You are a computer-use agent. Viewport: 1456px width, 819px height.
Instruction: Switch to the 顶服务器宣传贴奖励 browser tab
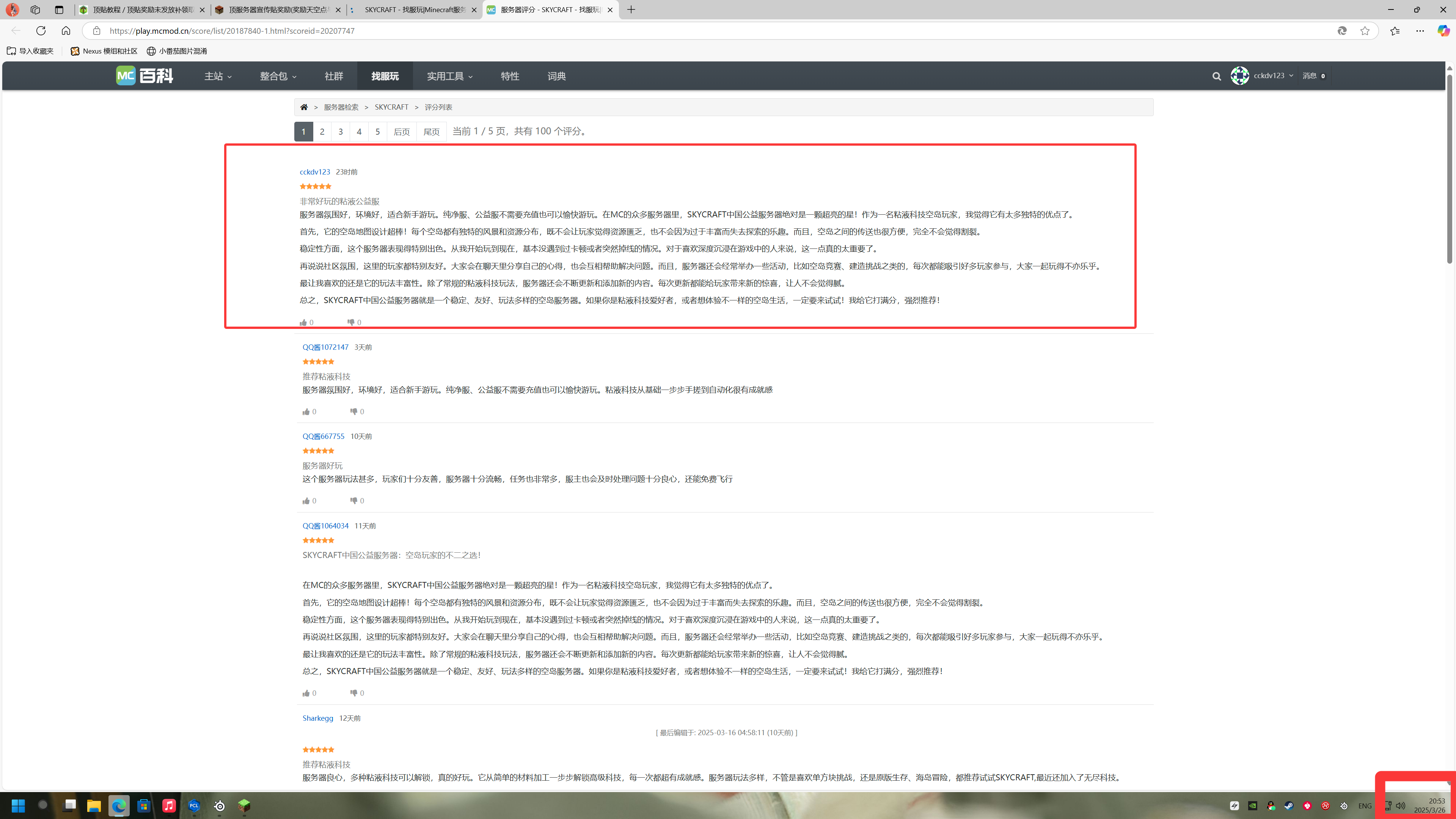point(279,9)
